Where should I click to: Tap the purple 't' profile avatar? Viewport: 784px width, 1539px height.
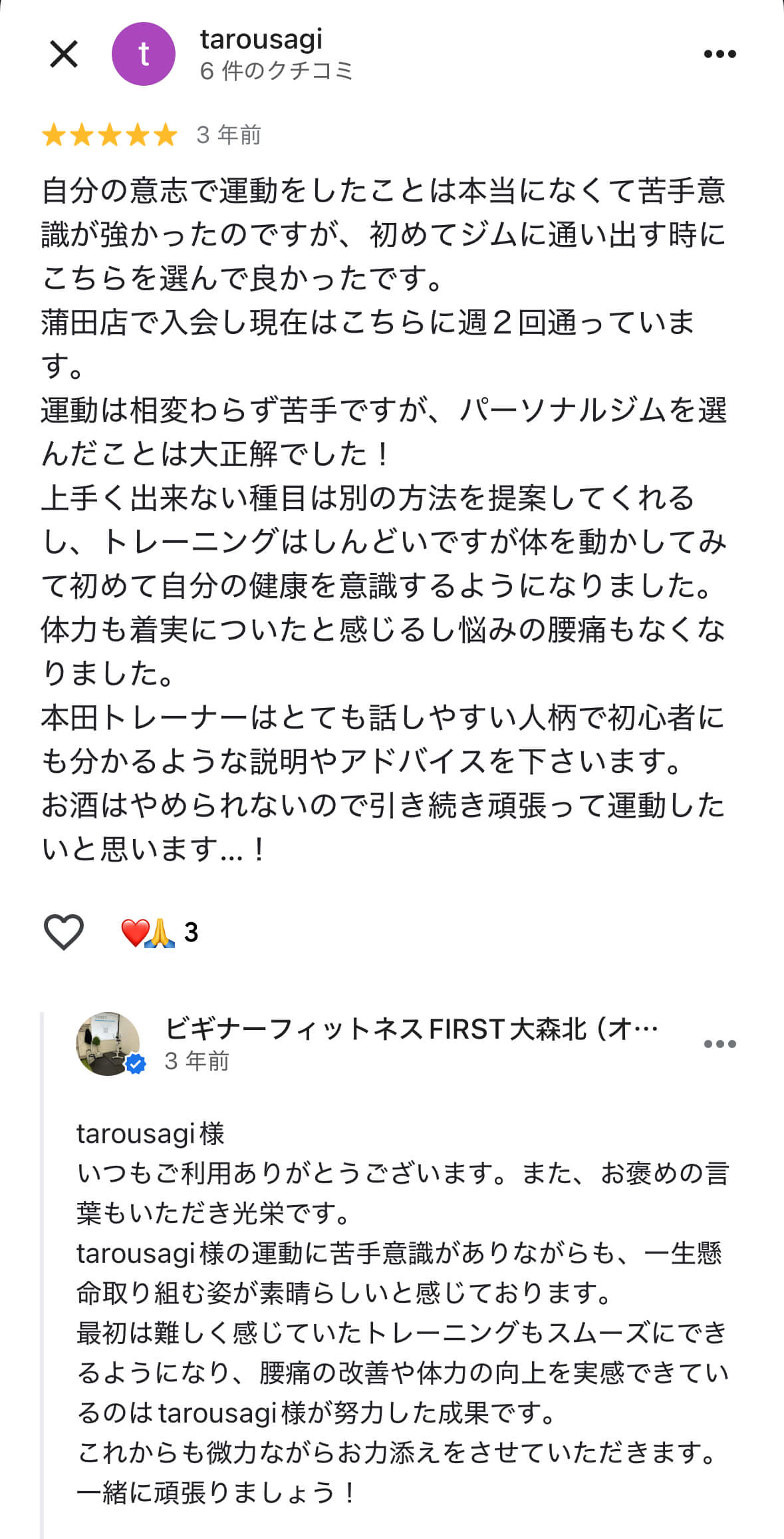[x=143, y=54]
